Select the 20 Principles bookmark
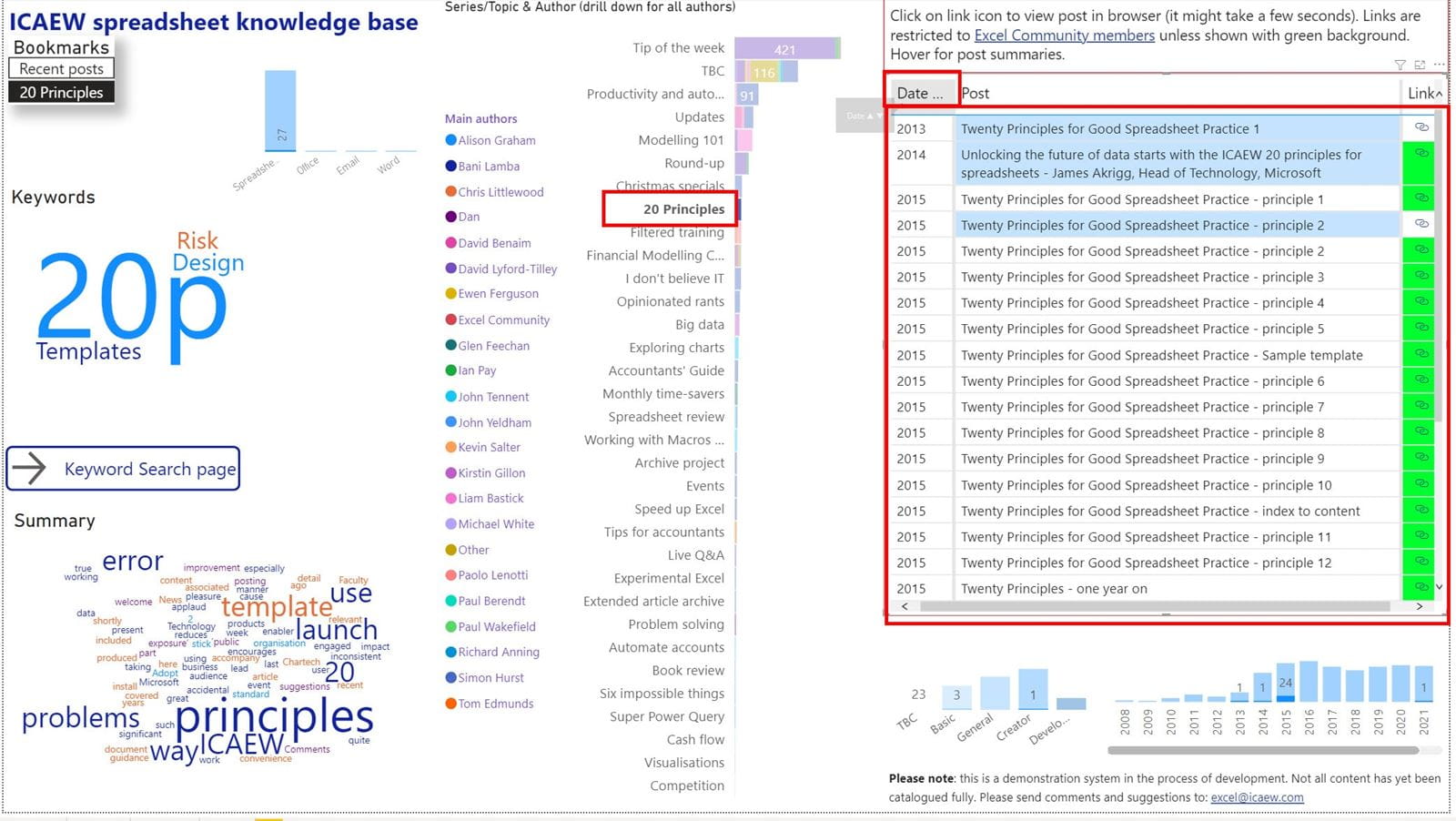Image resolution: width=1456 pixels, height=821 pixels. point(61,92)
